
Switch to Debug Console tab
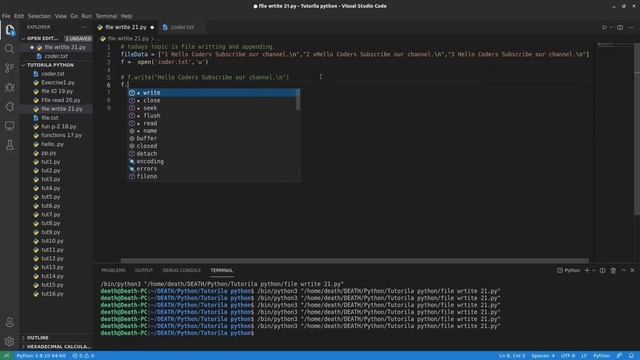(x=182, y=270)
